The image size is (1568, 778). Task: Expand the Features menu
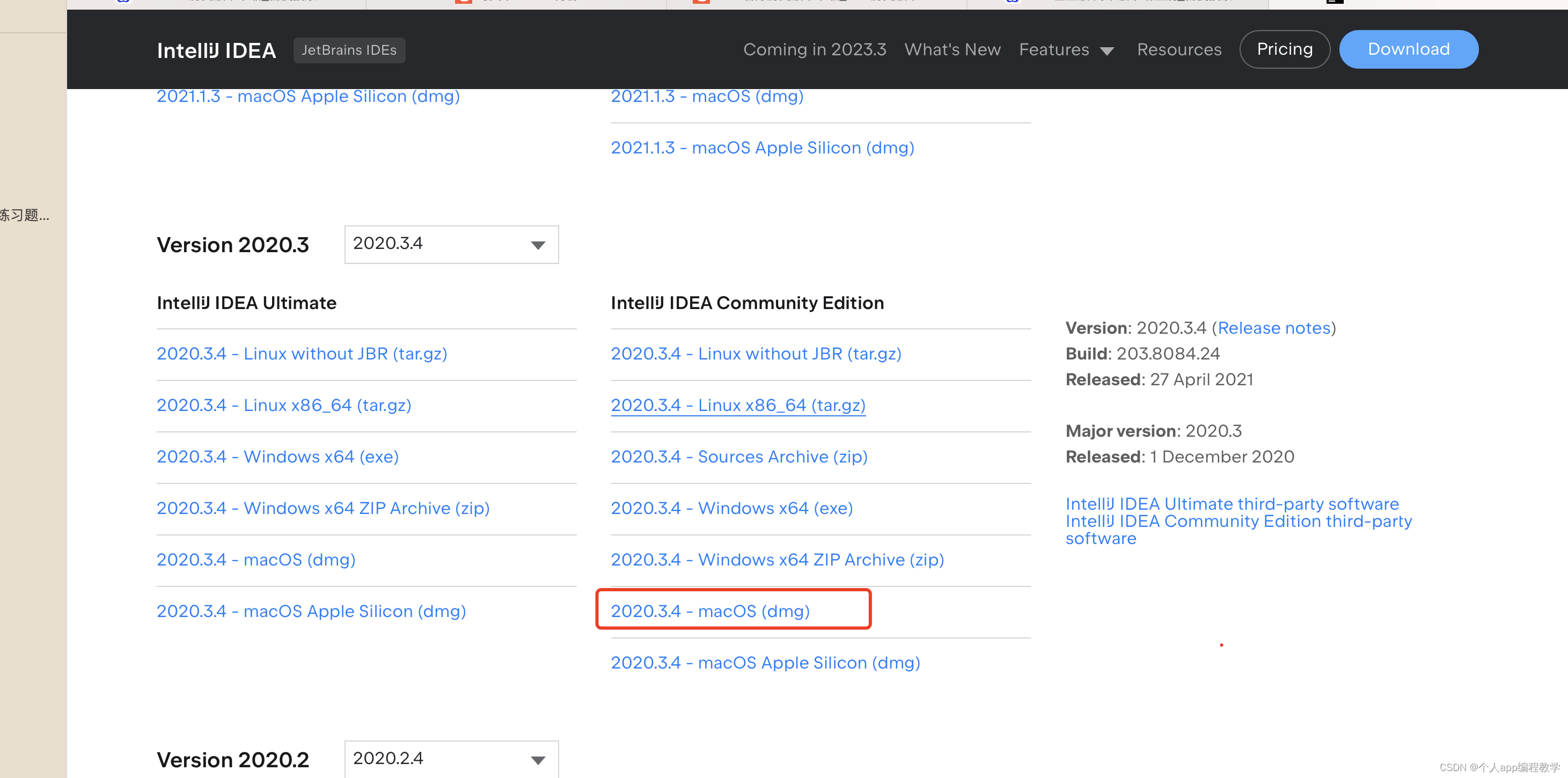pyautogui.click(x=1066, y=49)
